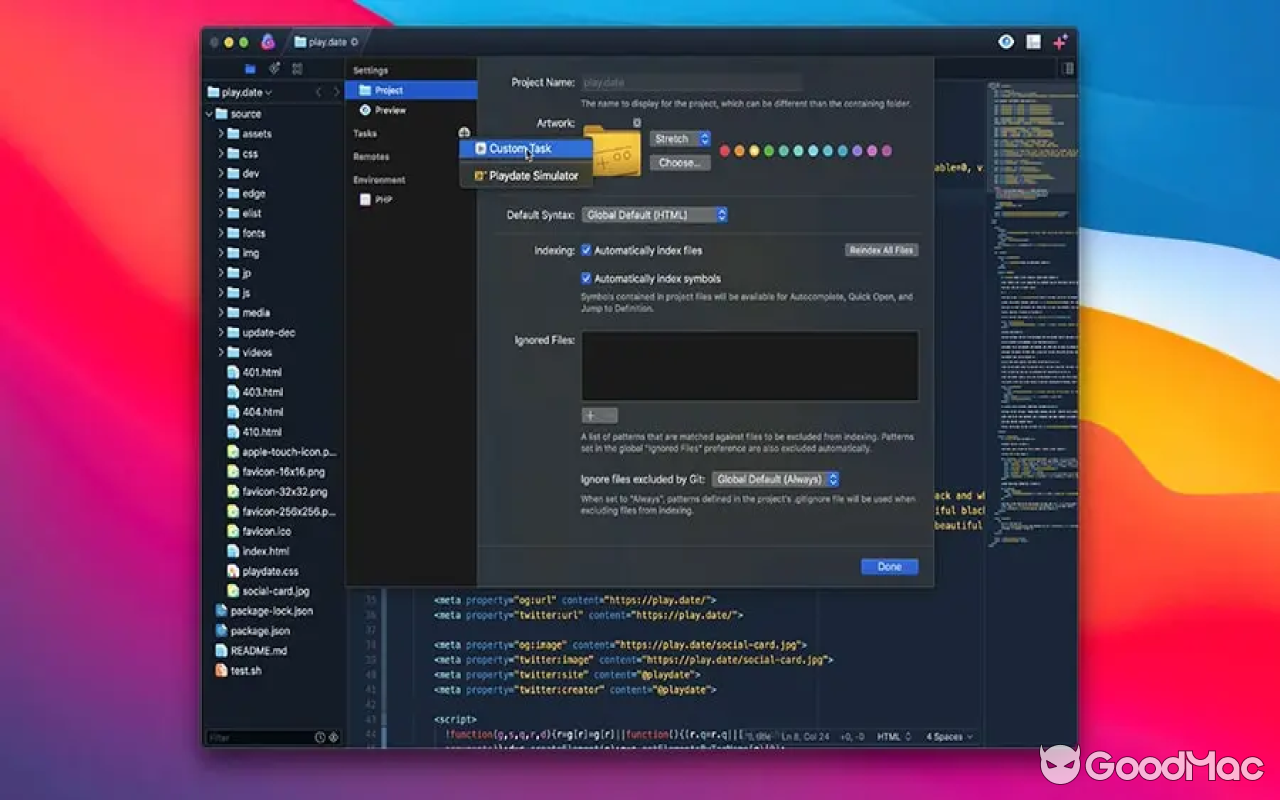
Task: Open the Stretch dropdown next to Artwork
Action: (680, 138)
